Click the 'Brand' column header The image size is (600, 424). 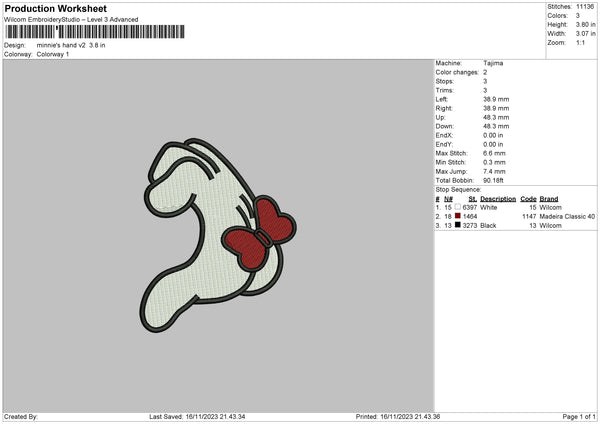pos(549,199)
